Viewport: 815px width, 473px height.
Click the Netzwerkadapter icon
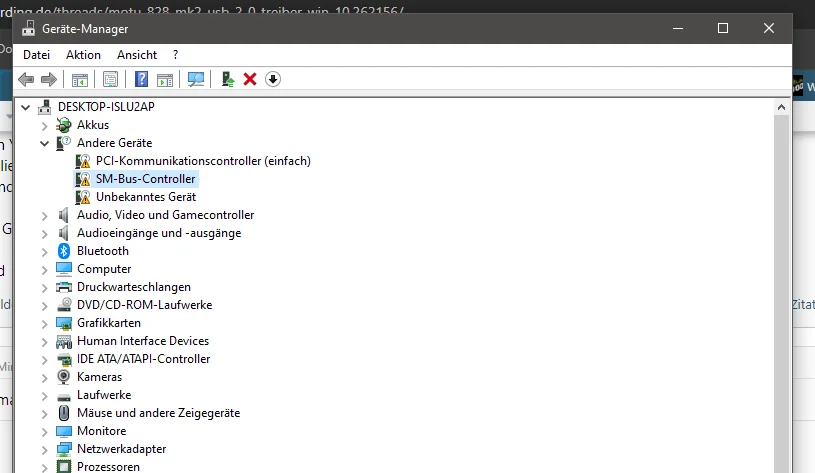click(x=64, y=449)
